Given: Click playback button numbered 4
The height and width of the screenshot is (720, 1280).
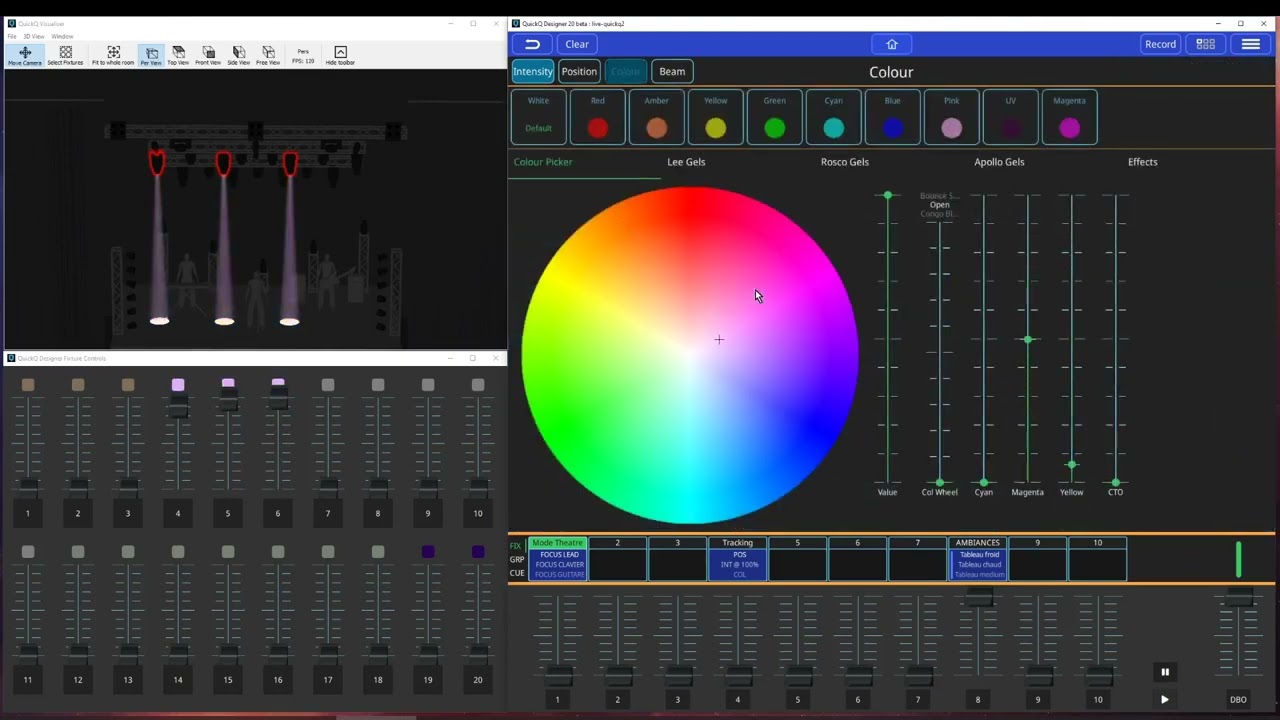Looking at the screenshot, I should pyautogui.click(x=738, y=700).
